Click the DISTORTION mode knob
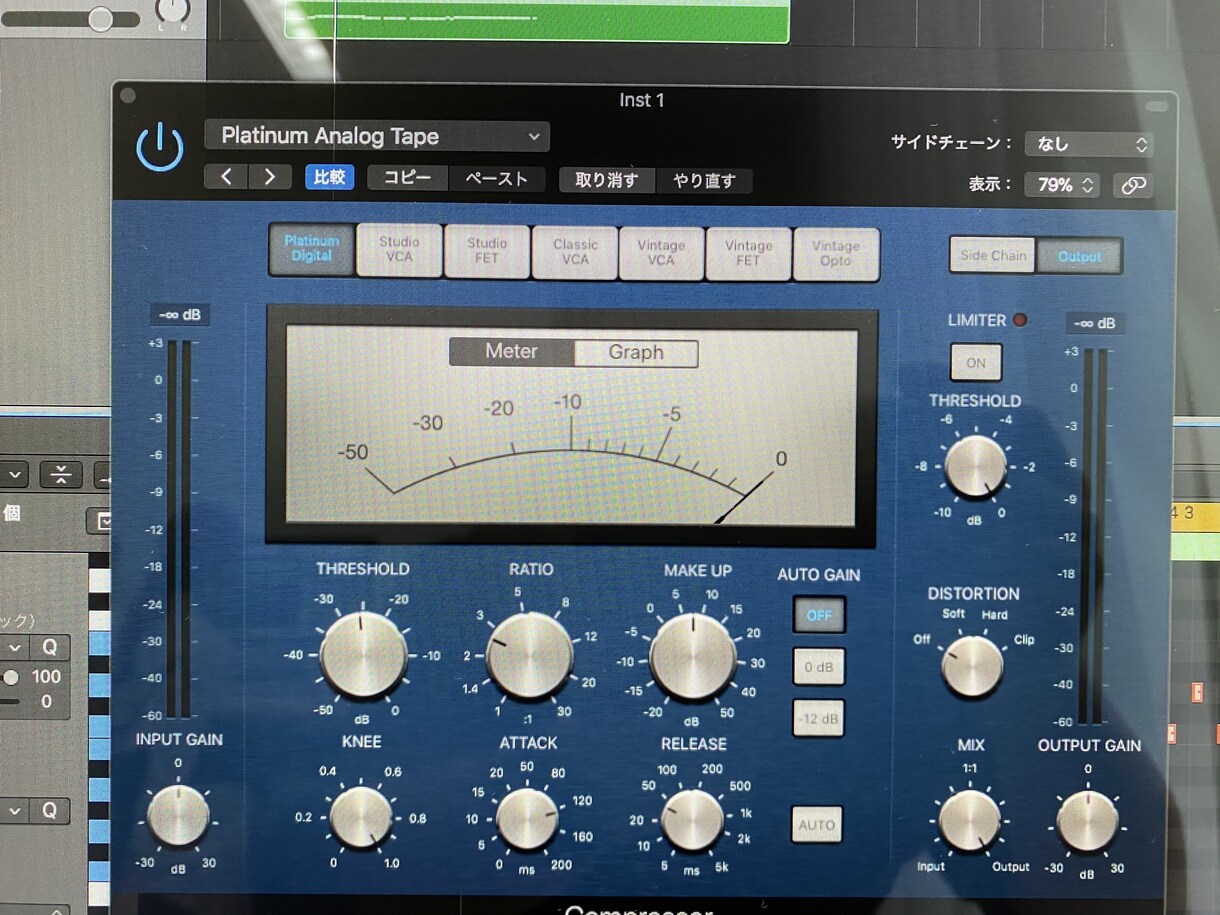 pyautogui.click(x=972, y=666)
